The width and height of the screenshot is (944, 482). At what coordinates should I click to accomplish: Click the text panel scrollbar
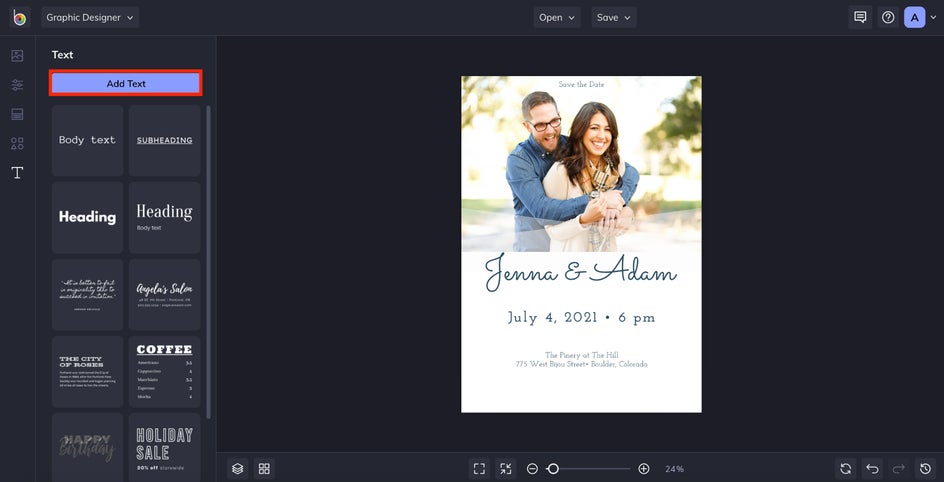pos(208,262)
